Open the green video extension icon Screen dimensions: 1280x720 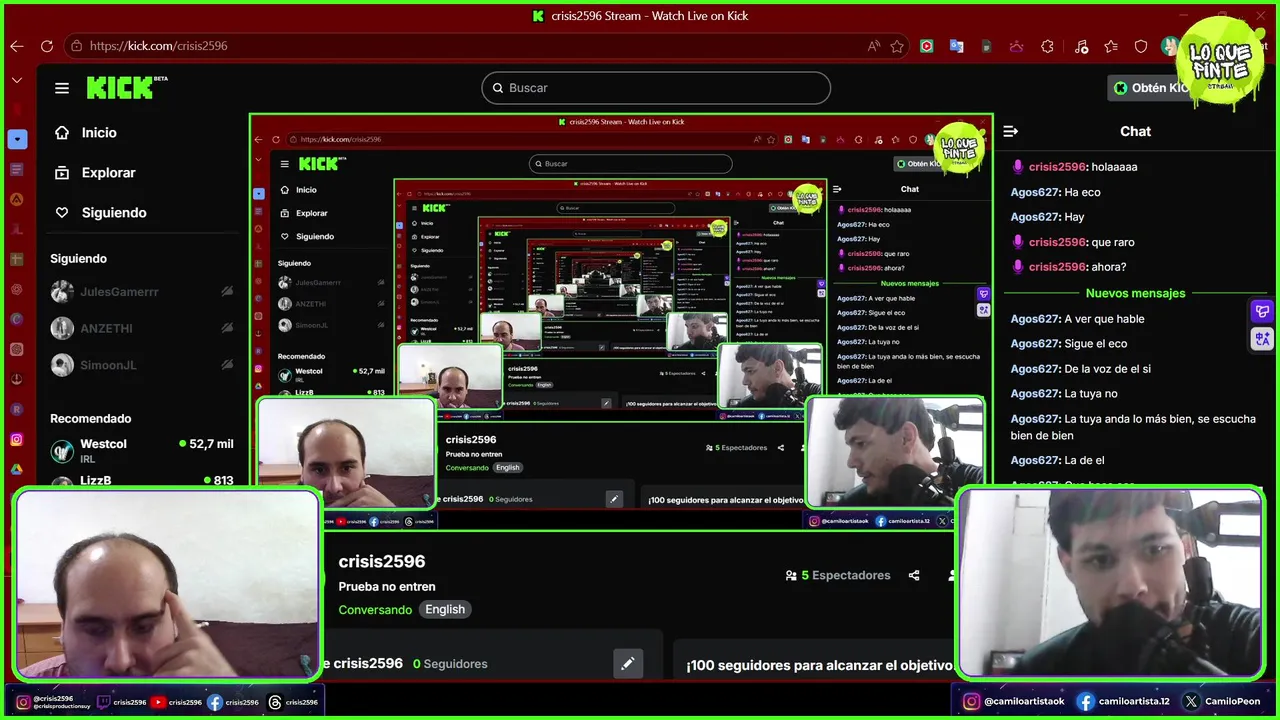[x=927, y=46]
